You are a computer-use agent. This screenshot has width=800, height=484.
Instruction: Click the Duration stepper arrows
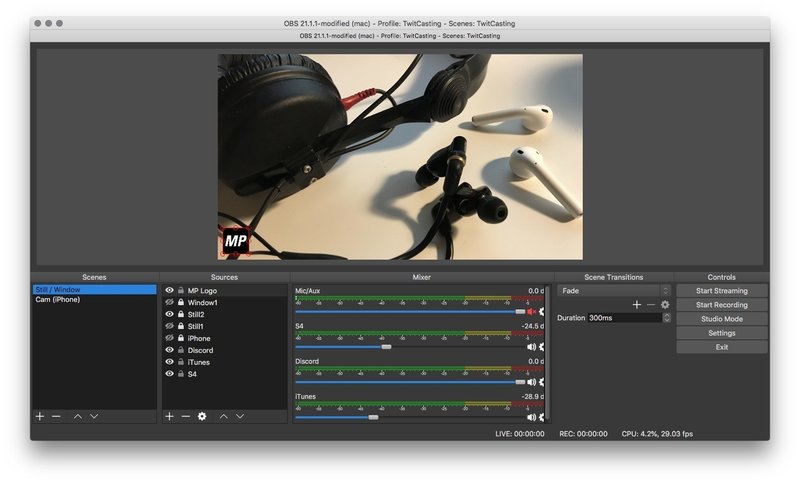click(x=666, y=317)
